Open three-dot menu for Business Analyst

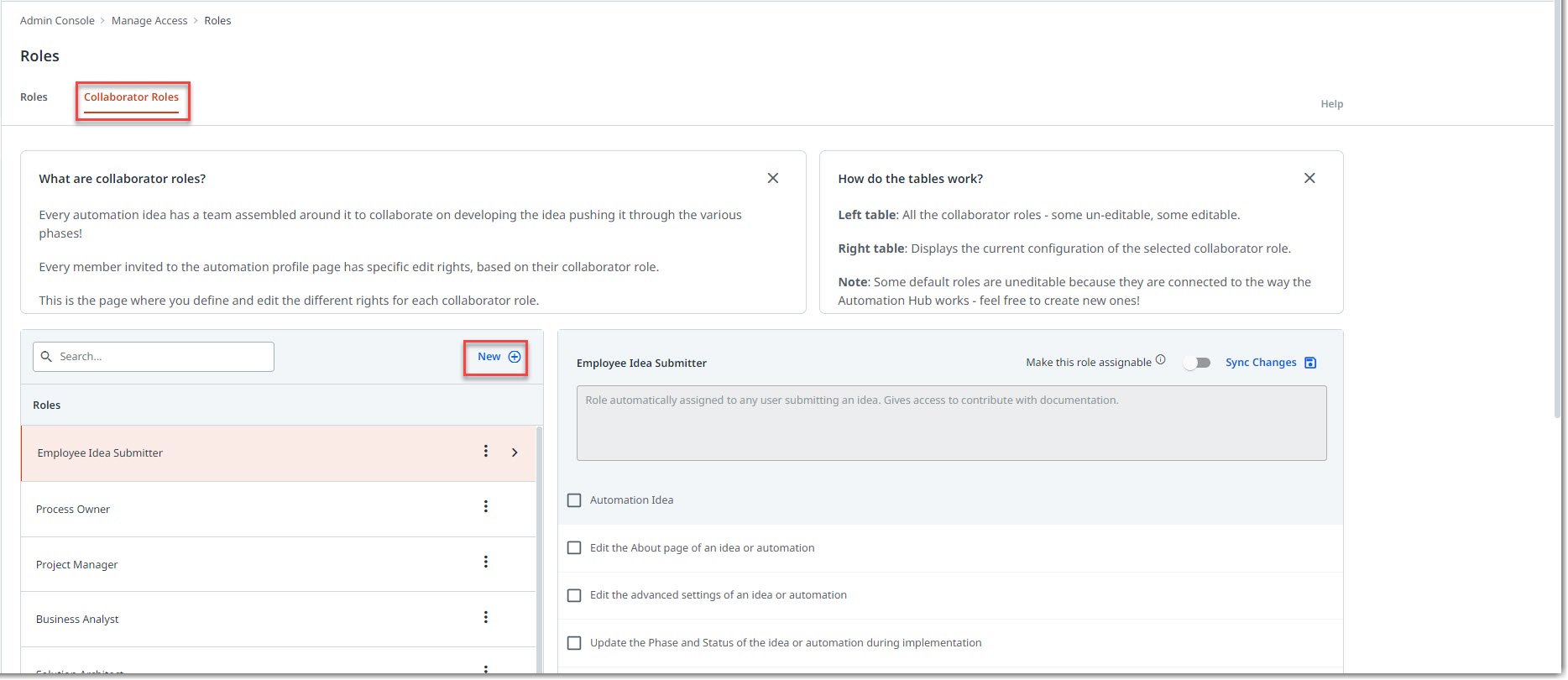click(485, 617)
